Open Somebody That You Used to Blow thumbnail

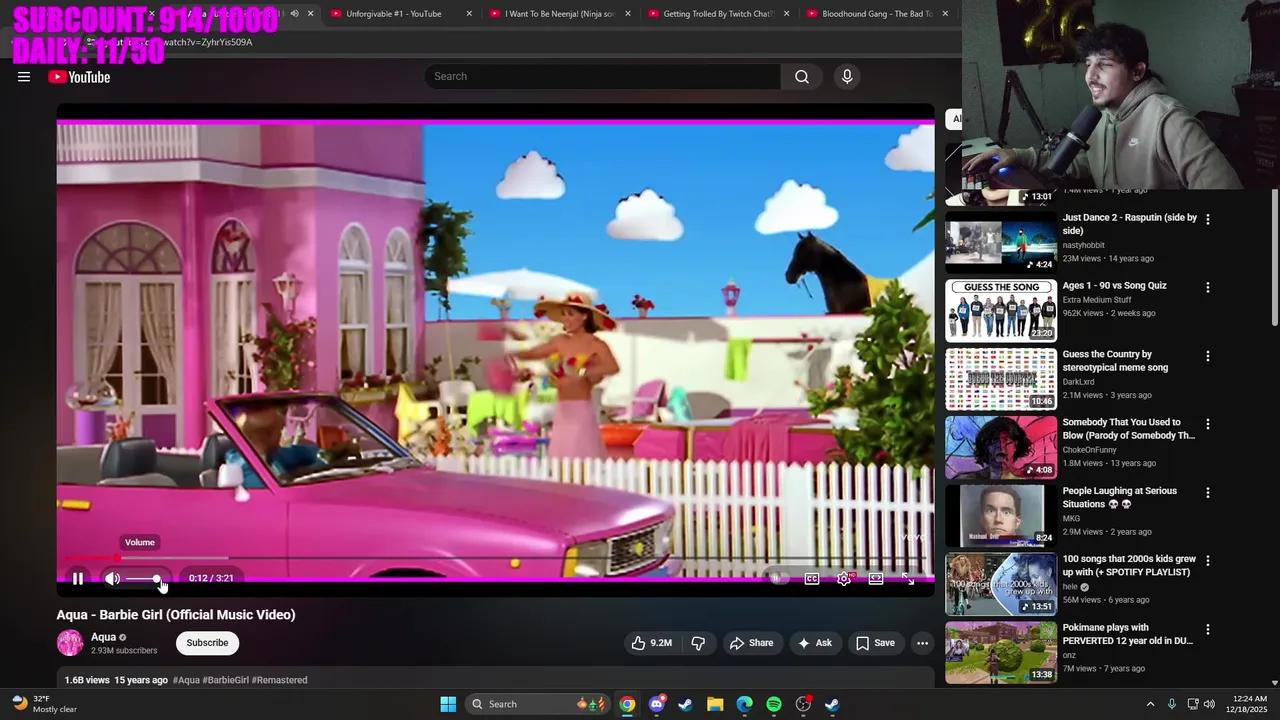pyautogui.click(x=1001, y=447)
